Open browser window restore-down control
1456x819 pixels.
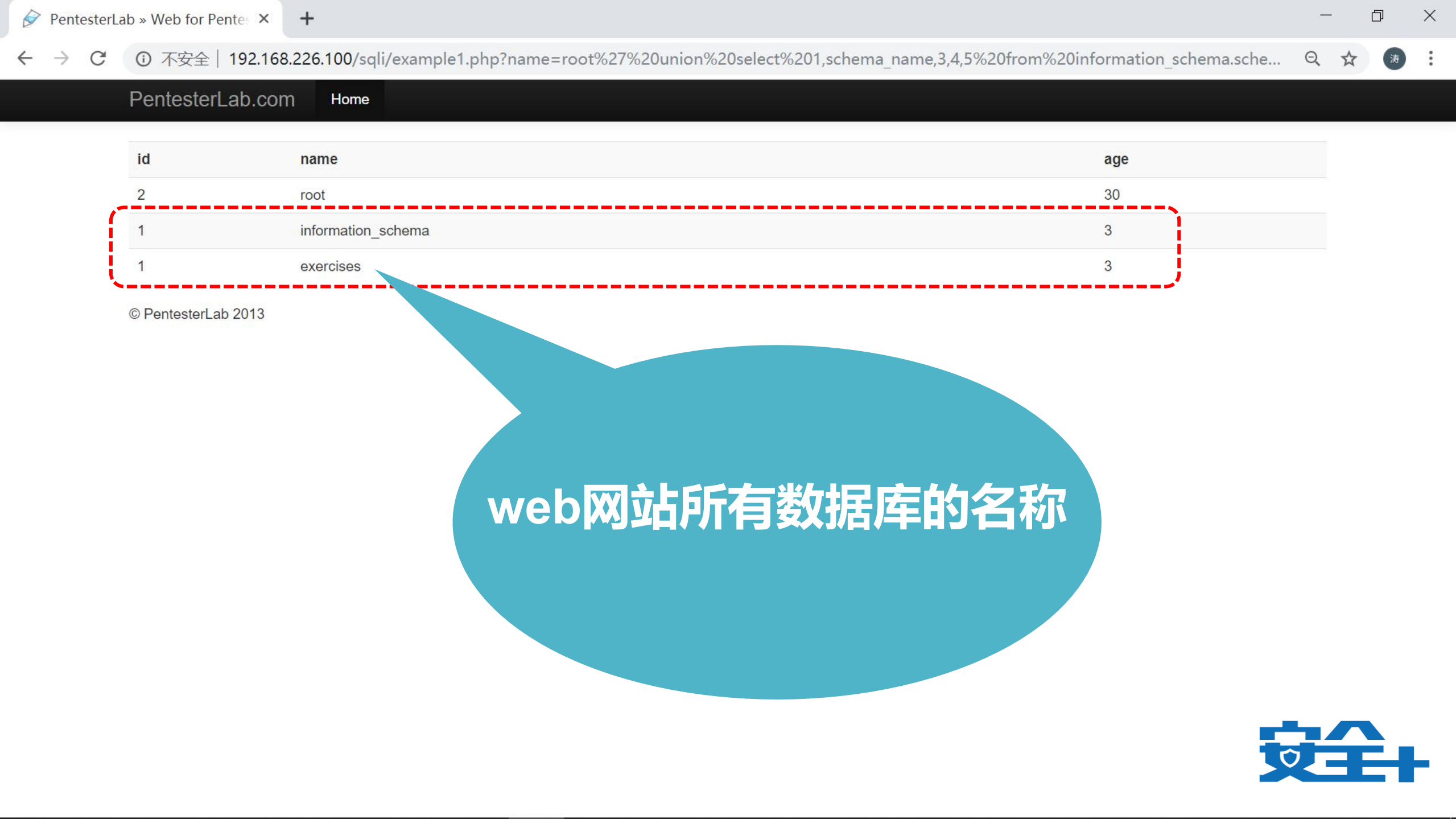[1376, 15]
